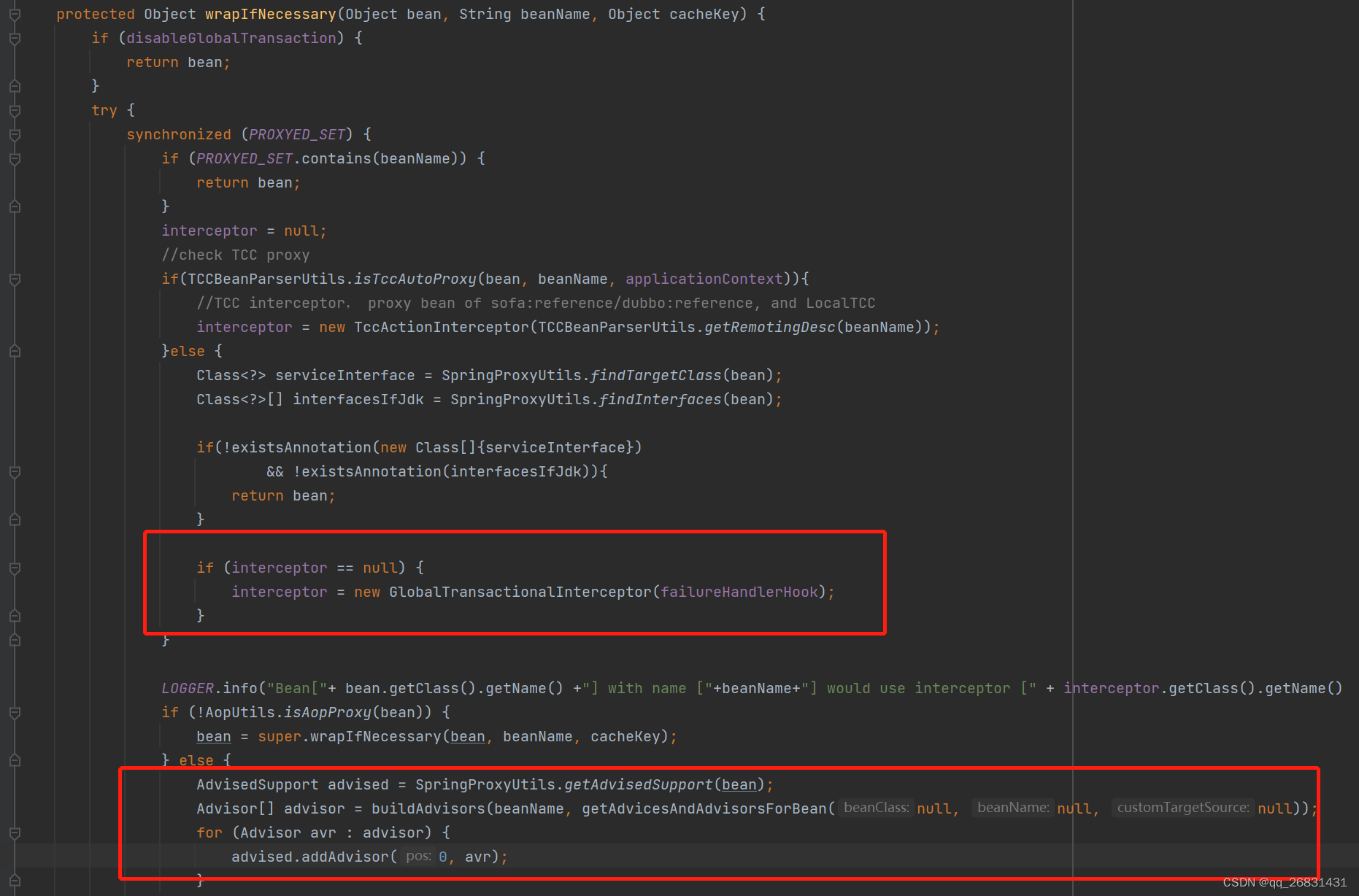
Task: Collapse fold marker on '&& !existsAnnotation(interfacesIfJdk)' line
Action: [15, 472]
